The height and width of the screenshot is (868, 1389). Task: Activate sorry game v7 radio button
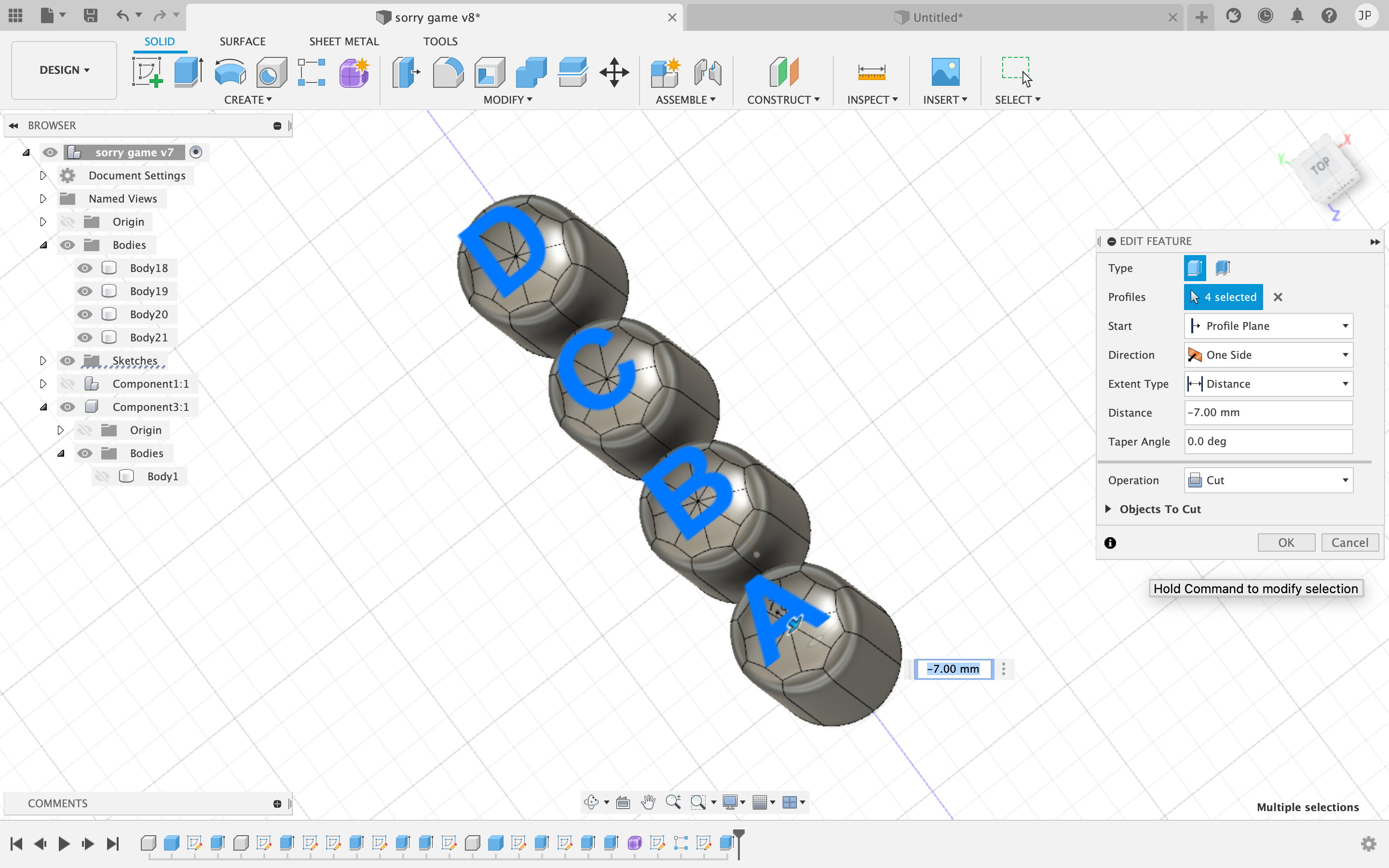196,152
